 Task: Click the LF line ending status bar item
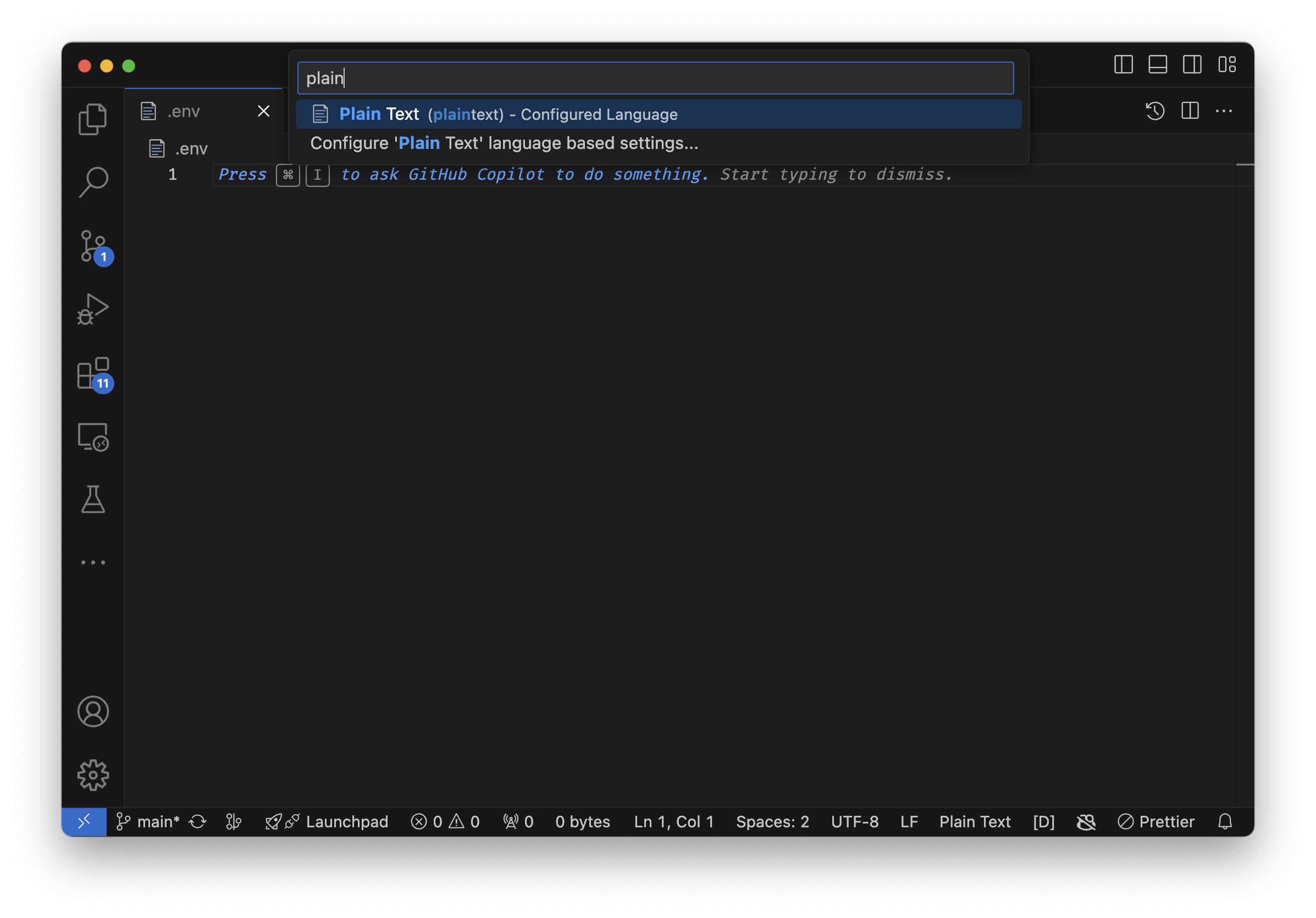pyautogui.click(x=907, y=821)
